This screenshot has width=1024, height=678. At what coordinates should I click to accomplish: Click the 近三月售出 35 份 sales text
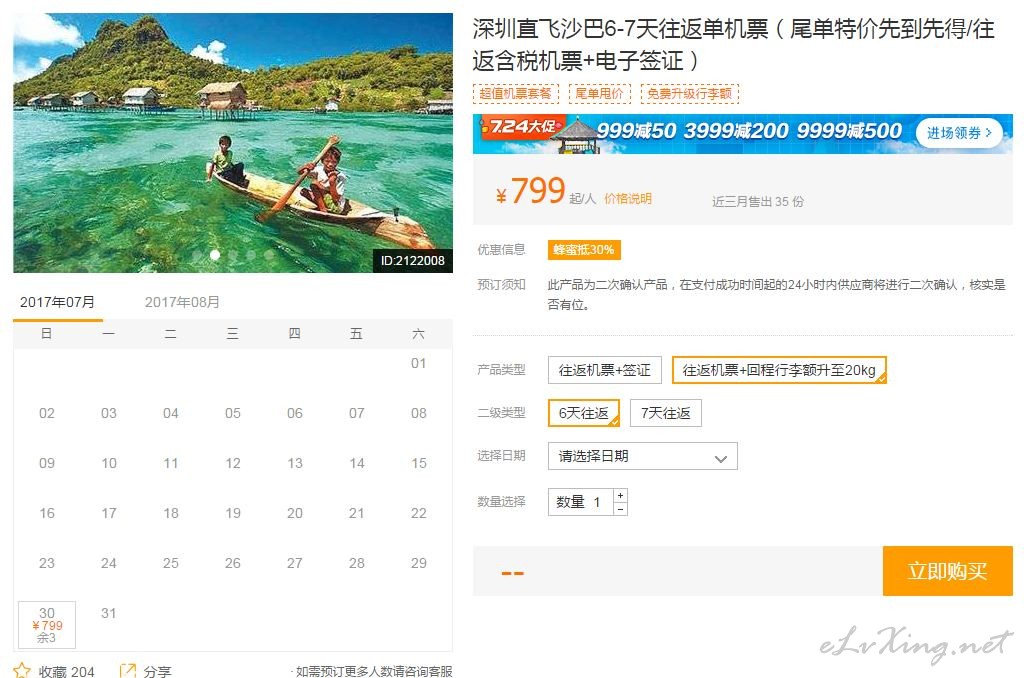pos(758,201)
